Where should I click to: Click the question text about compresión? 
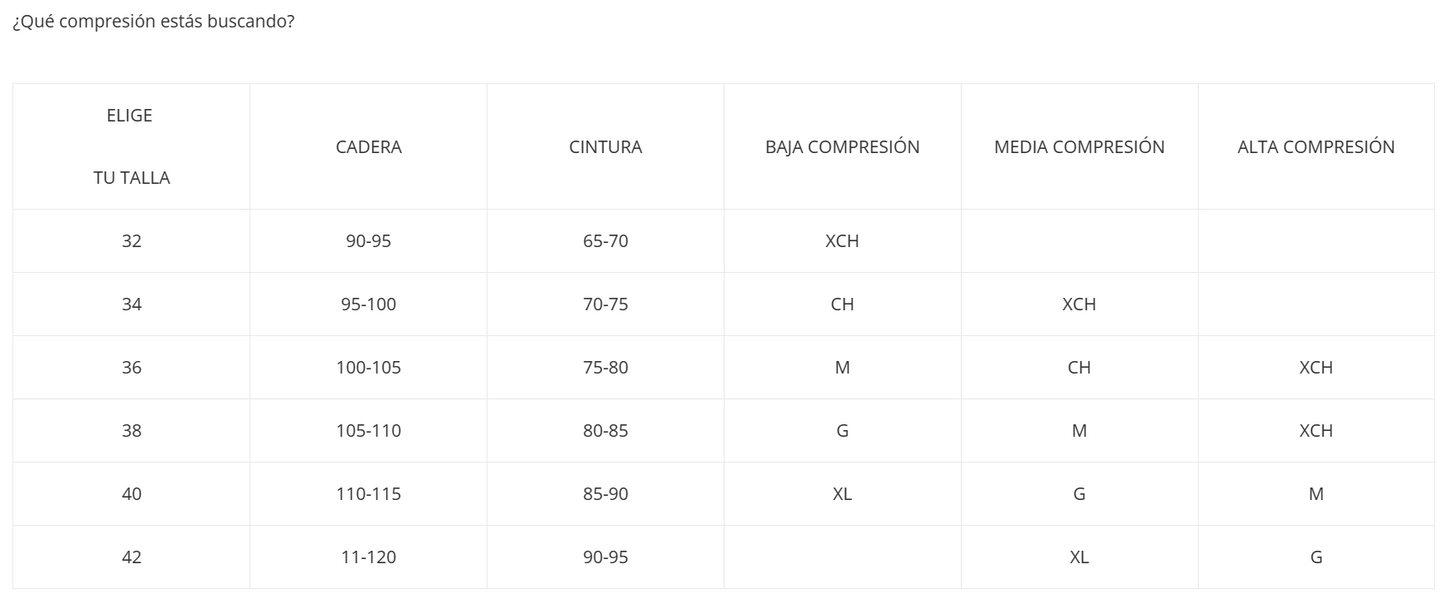pyautogui.click(x=153, y=22)
